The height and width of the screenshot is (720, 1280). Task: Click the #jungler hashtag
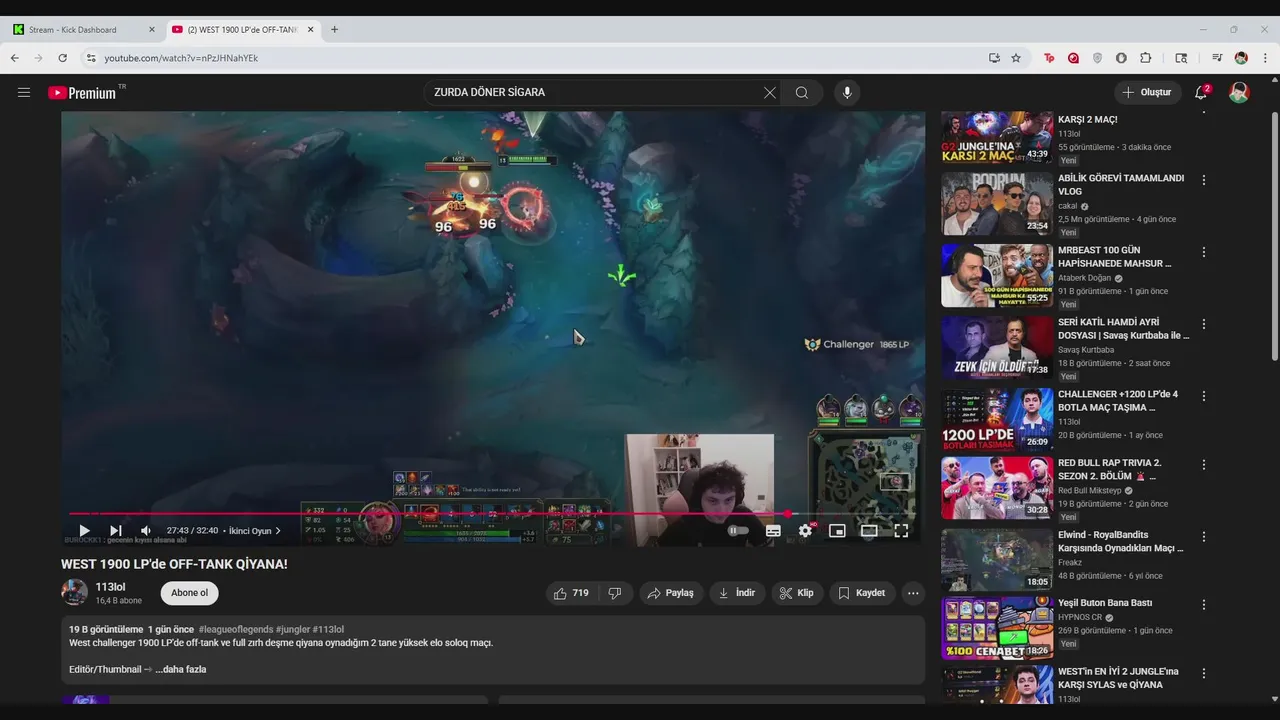pos(293,630)
